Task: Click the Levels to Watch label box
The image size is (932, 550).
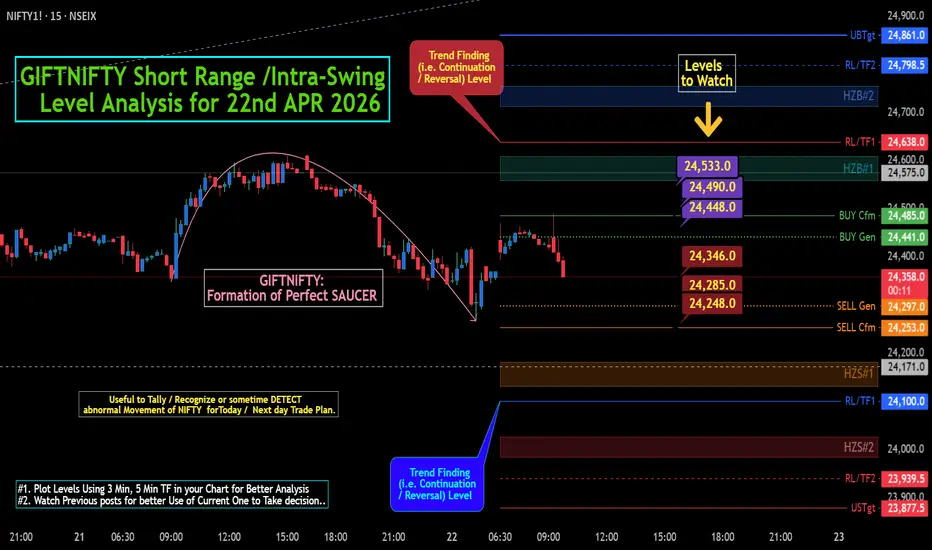Action: click(x=707, y=73)
